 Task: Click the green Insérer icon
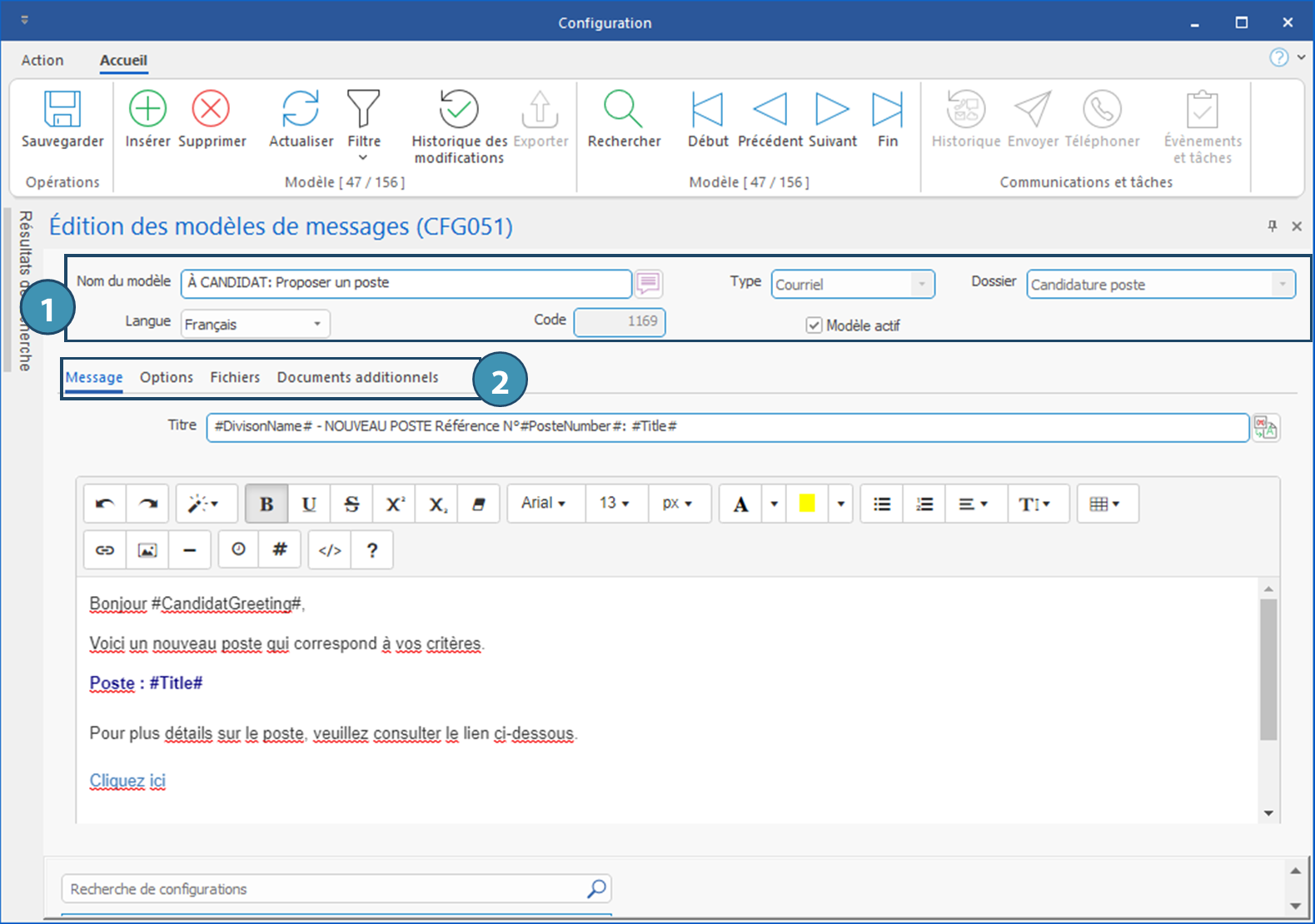(x=147, y=109)
